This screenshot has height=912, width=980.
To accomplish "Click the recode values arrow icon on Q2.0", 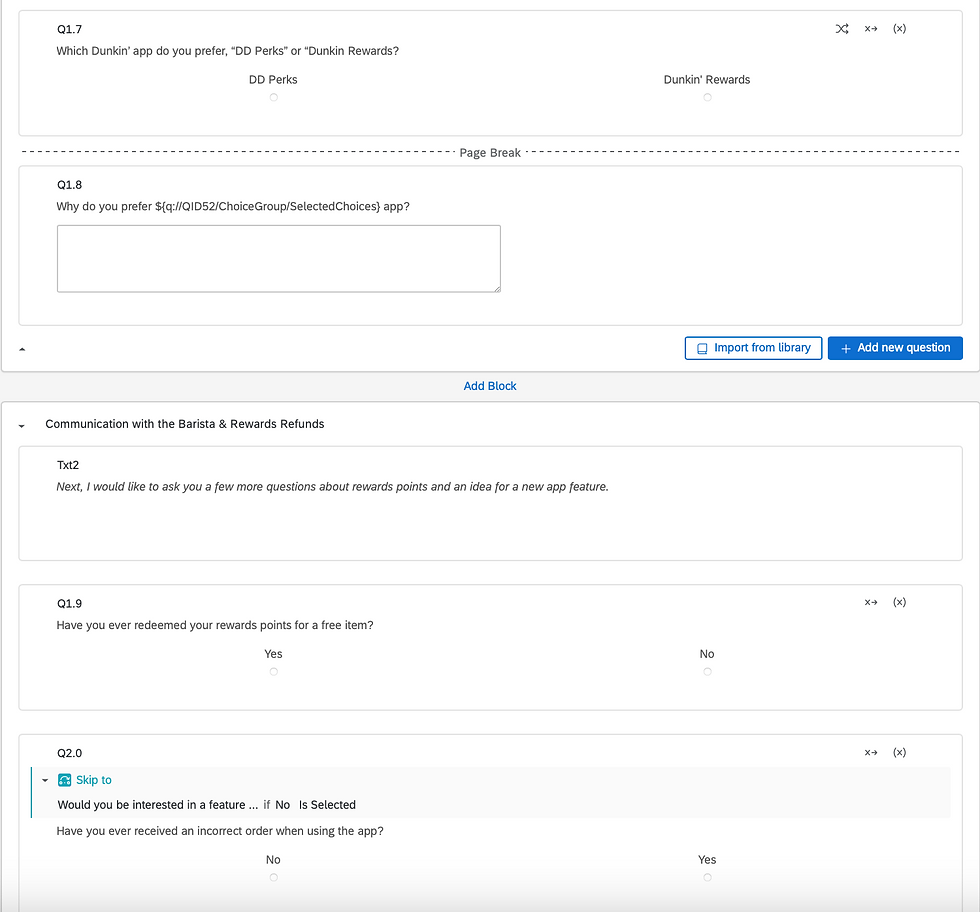I will tap(871, 752).
